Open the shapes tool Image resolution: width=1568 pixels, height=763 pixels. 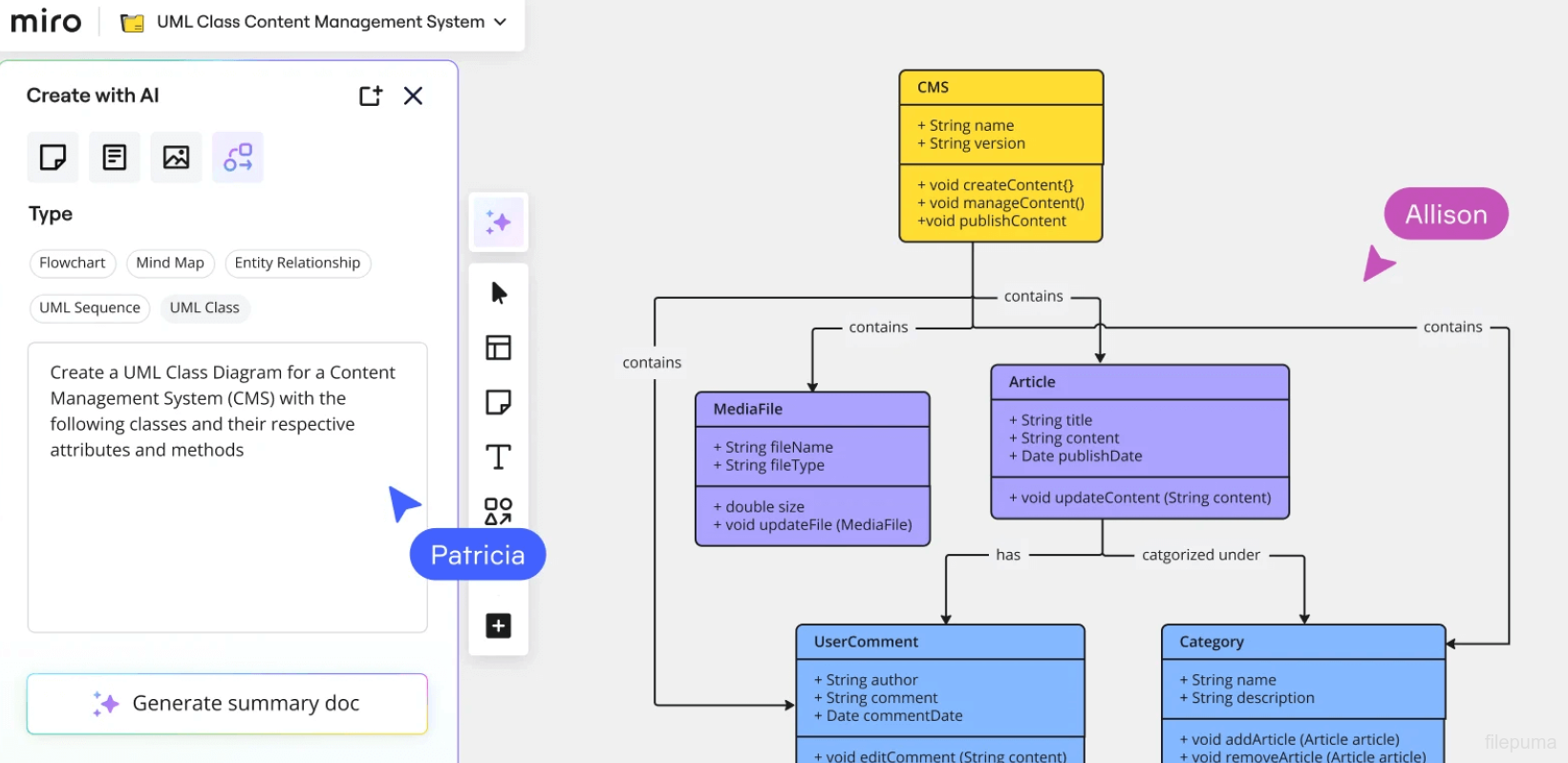[x=499, y=511]
